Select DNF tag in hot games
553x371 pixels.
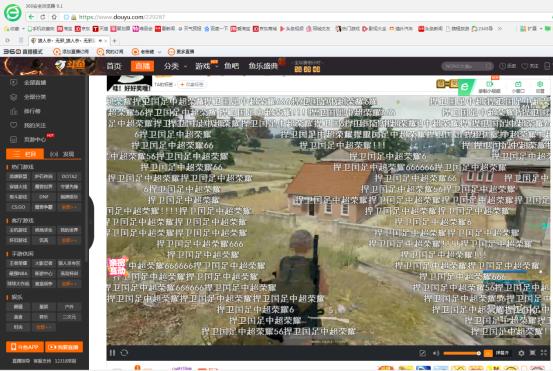click(x=44, y=197)
